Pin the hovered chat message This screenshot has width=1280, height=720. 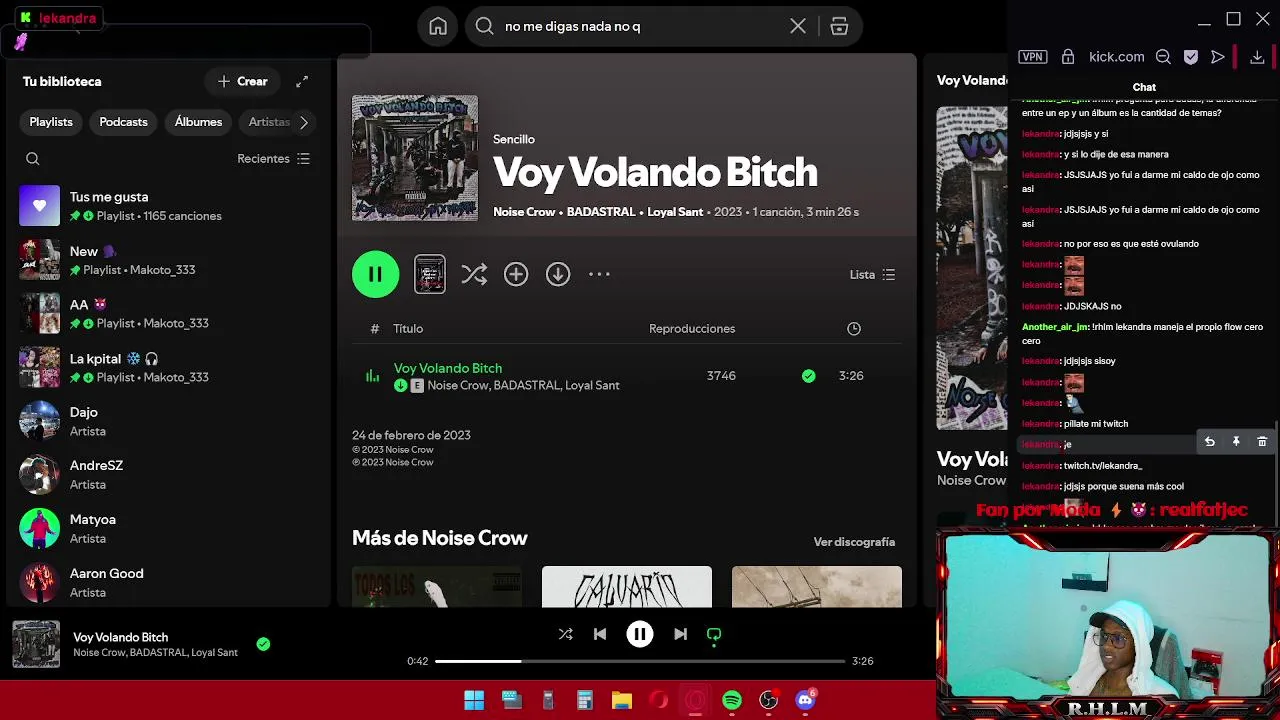click(1236, 442)
